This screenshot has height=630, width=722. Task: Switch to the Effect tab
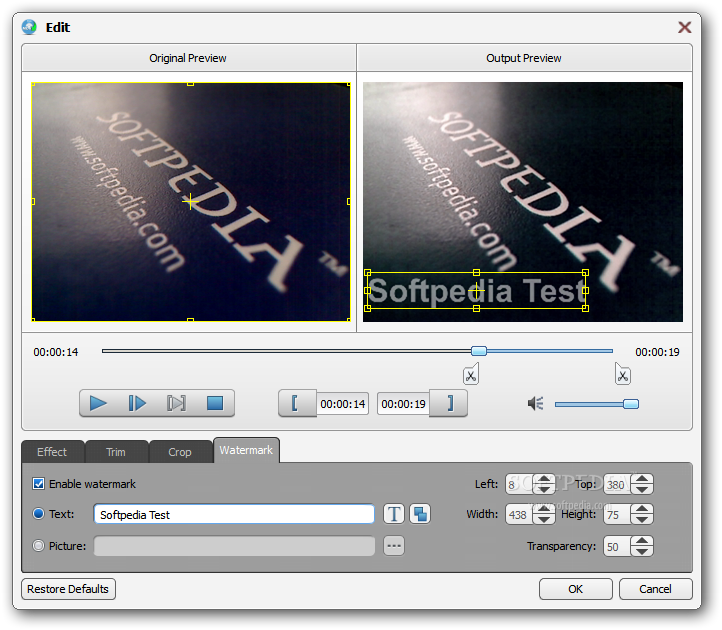point(52,452)
